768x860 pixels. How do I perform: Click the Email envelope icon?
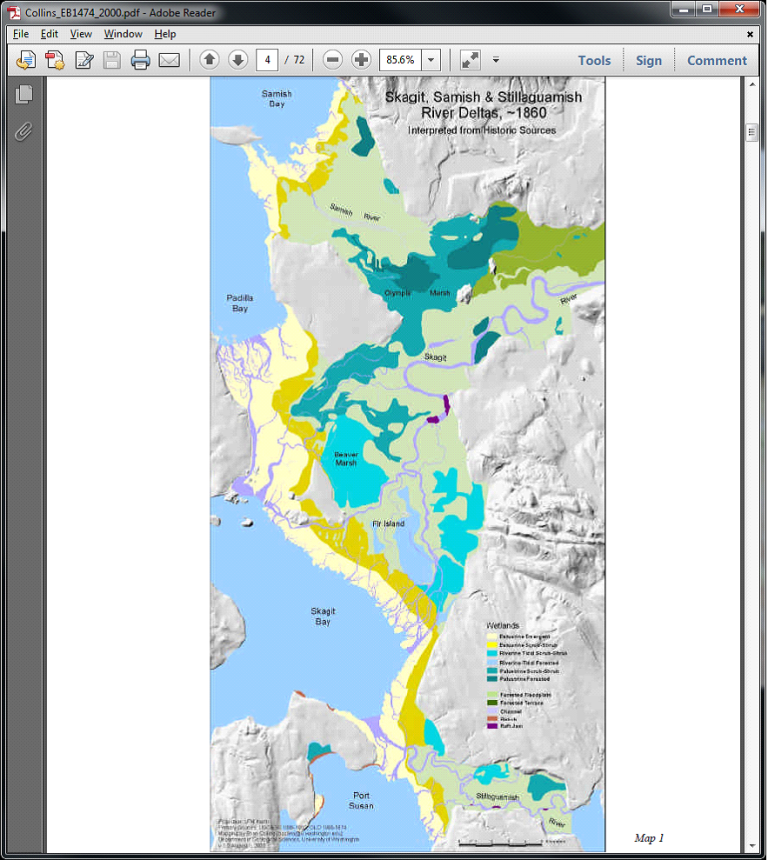[169, 60]
